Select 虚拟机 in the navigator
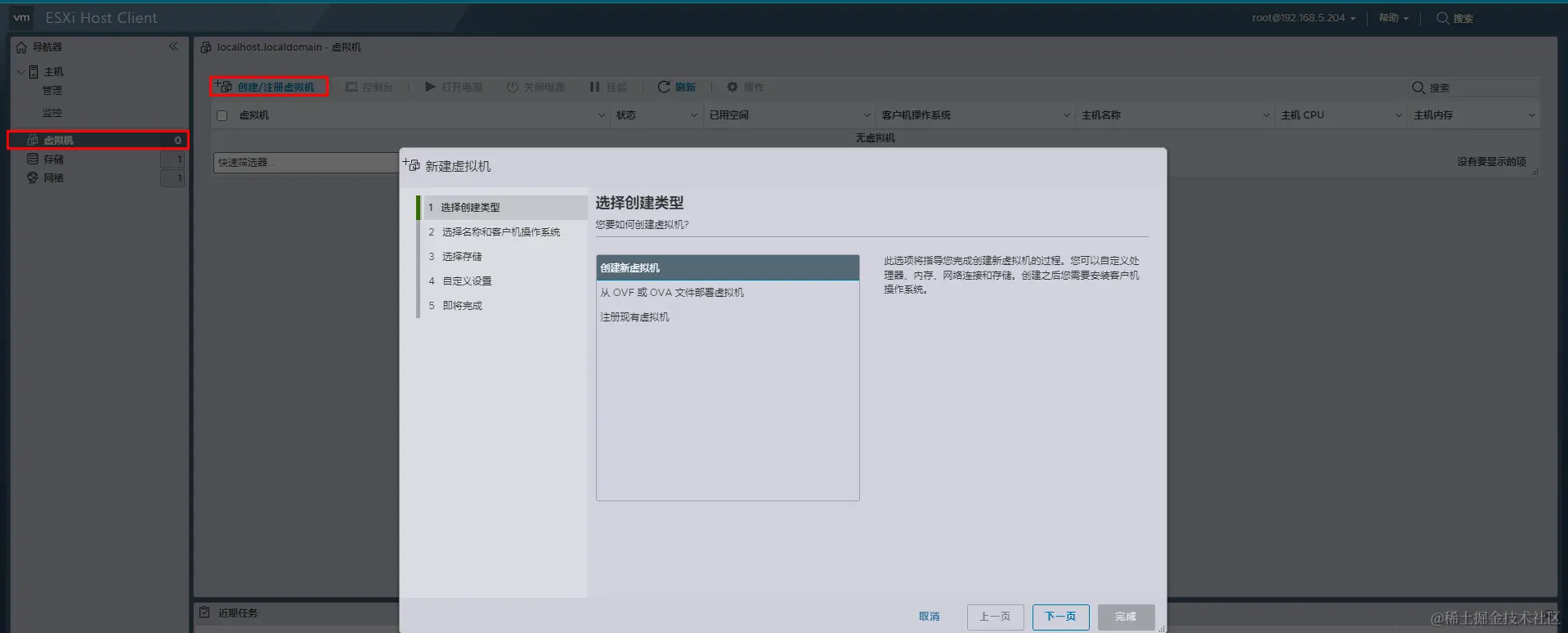The height and width of the screenshot is (633, 1568). click(98, 140)
